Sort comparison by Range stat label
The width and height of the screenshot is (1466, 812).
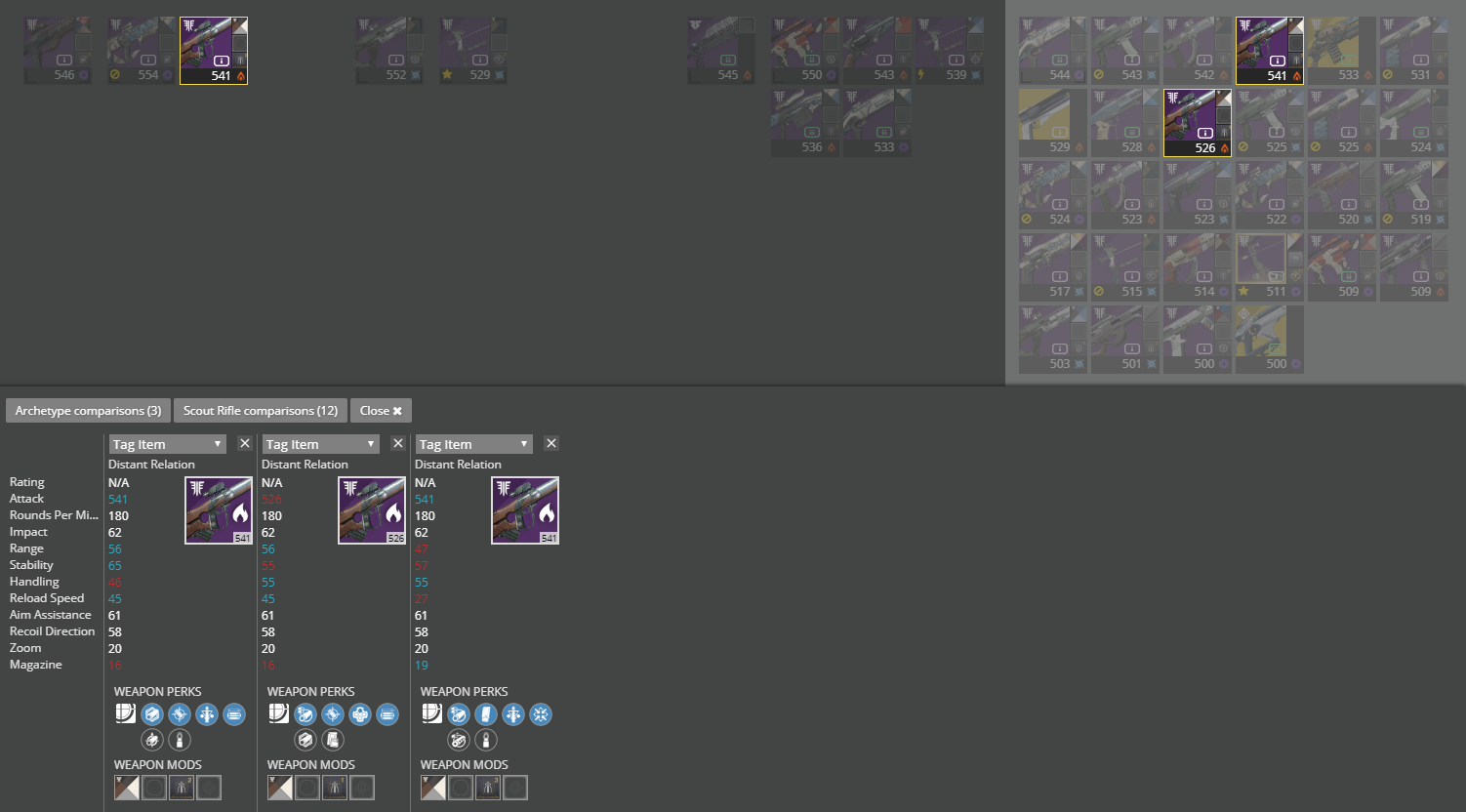pos(26,548)
